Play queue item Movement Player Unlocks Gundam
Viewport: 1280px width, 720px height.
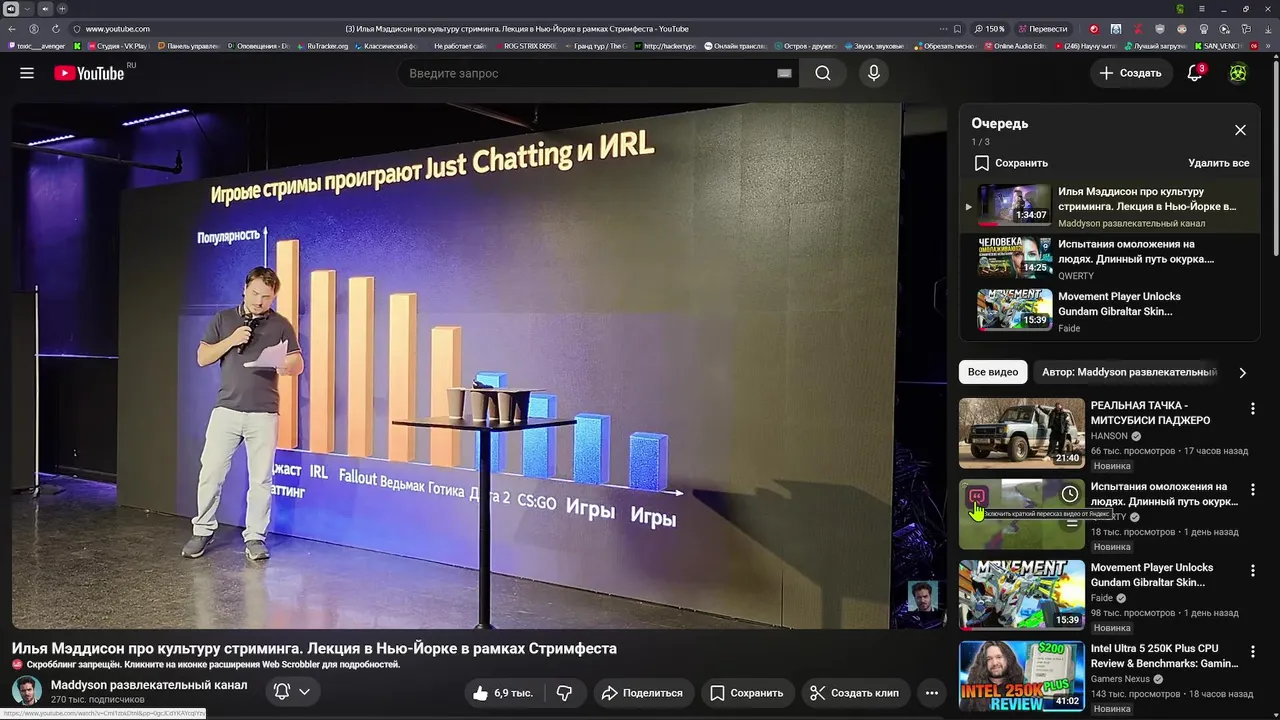pyautogui.click(x=1110, y=310)
